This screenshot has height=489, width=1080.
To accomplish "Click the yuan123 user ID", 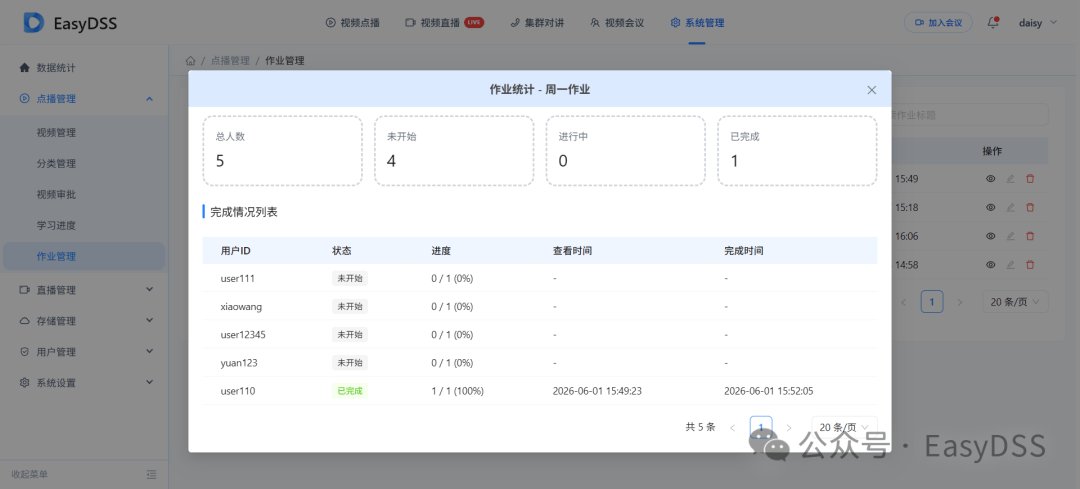I will pyautogui.click(x=239, y=363).
